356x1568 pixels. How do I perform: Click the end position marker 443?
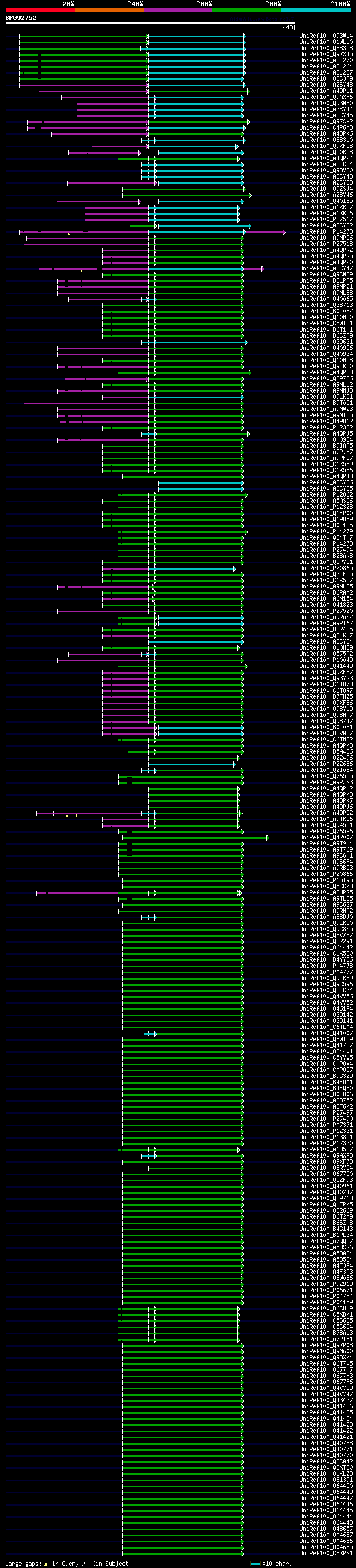[287, 27]
